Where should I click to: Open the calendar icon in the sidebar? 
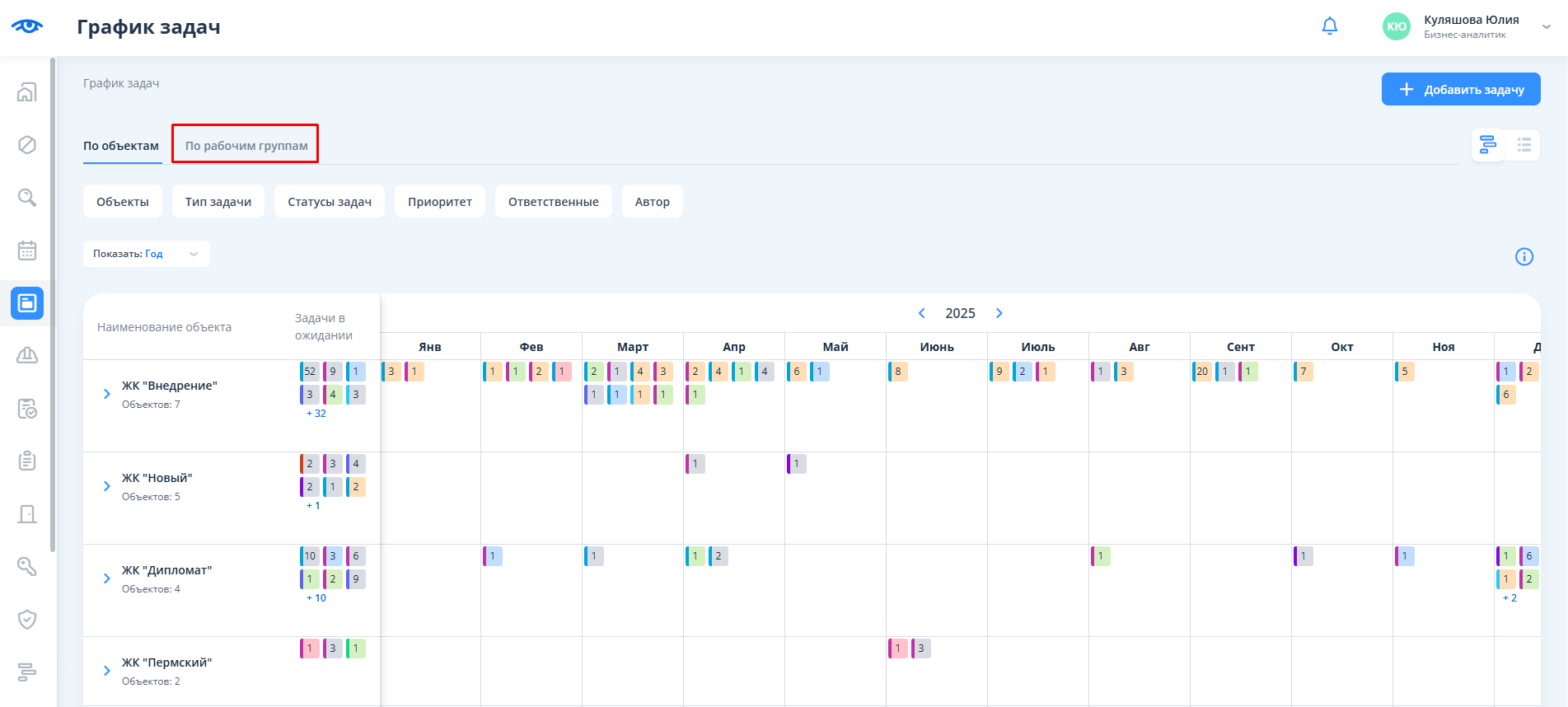point(27,250)
